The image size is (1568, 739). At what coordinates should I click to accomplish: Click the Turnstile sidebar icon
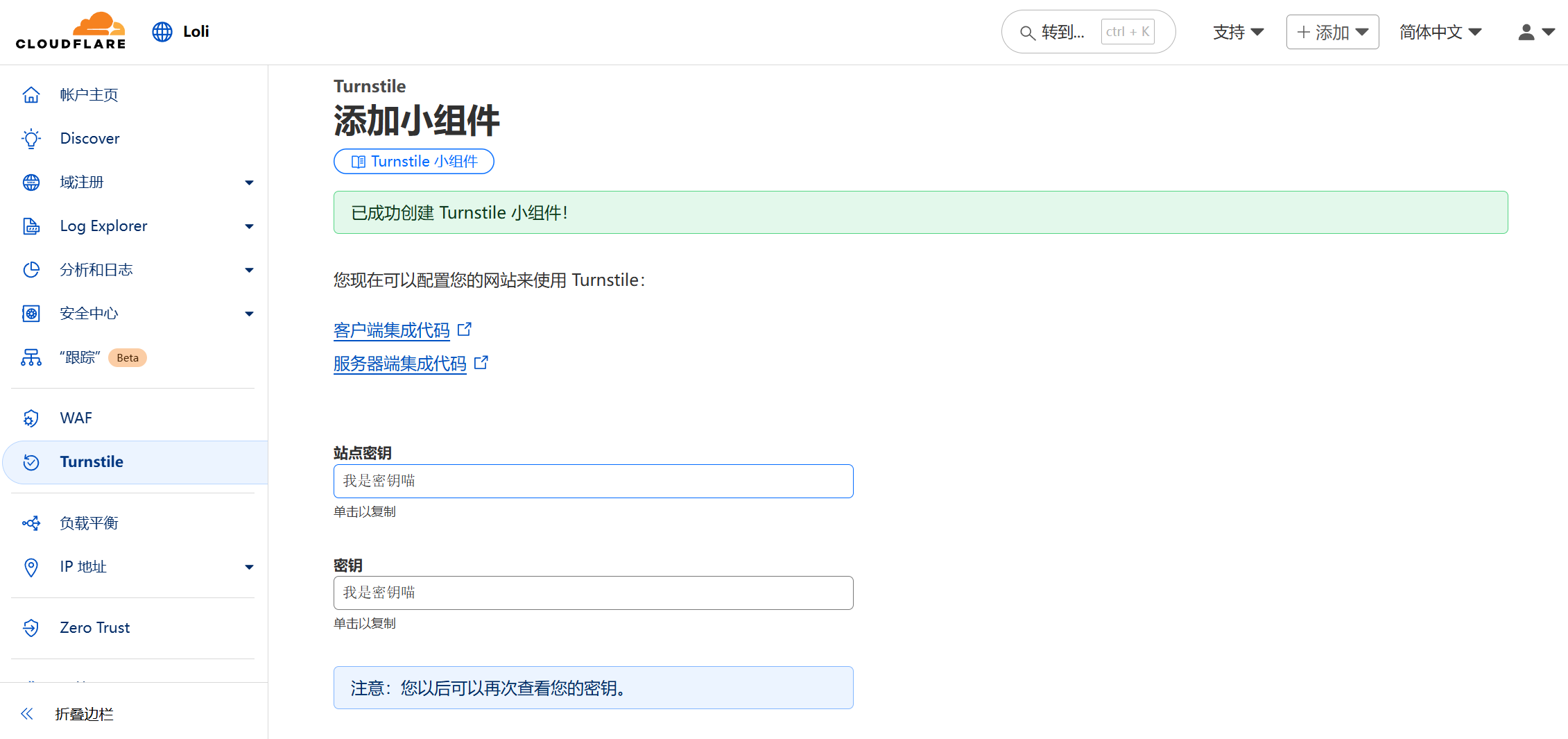coord(31,462)
